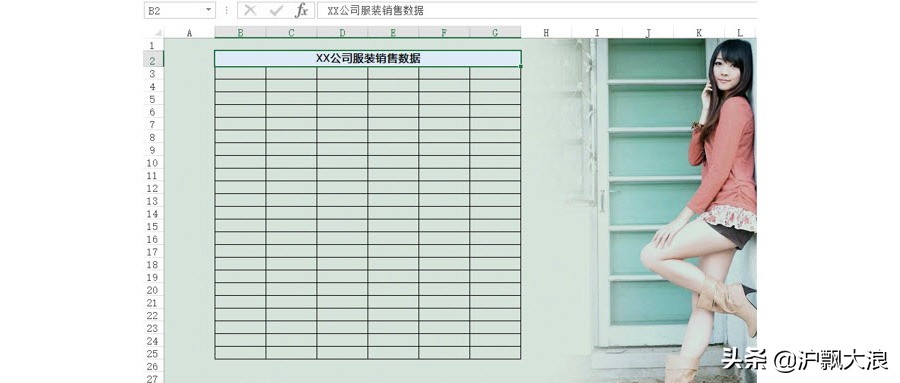Viewport: 900px width, 383px height.
Task: Select row 3 header
Action: [152, 74]
